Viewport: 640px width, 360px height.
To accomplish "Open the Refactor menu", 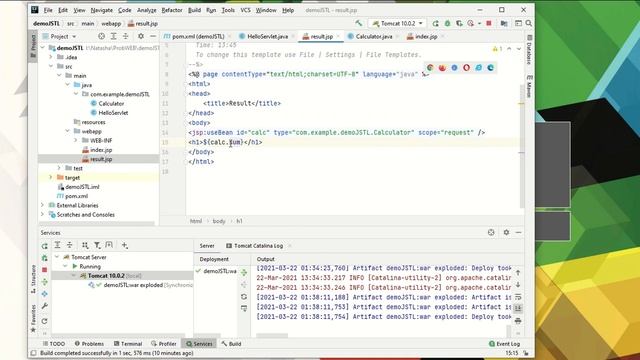I will [172, 10].
